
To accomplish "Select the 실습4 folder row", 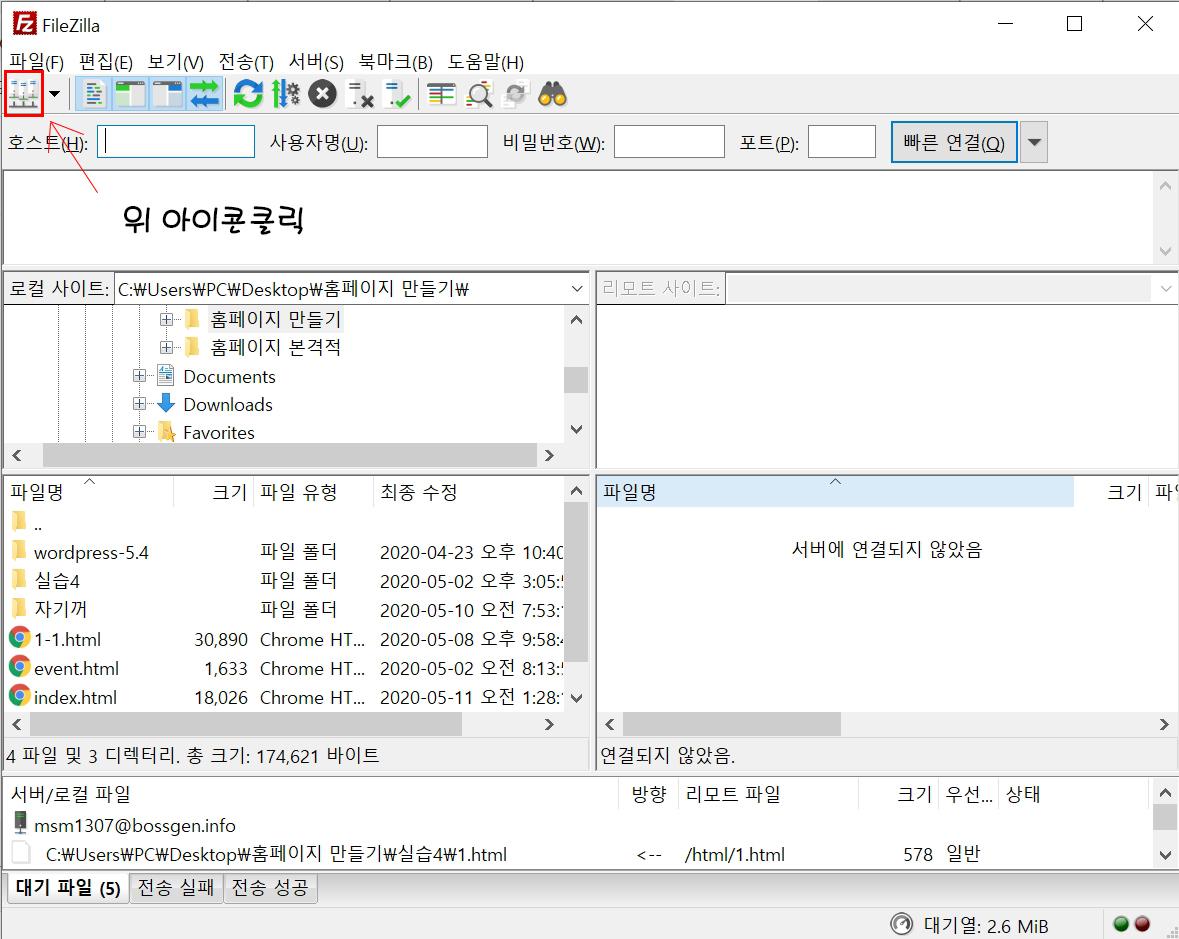I will click(284, 581).
